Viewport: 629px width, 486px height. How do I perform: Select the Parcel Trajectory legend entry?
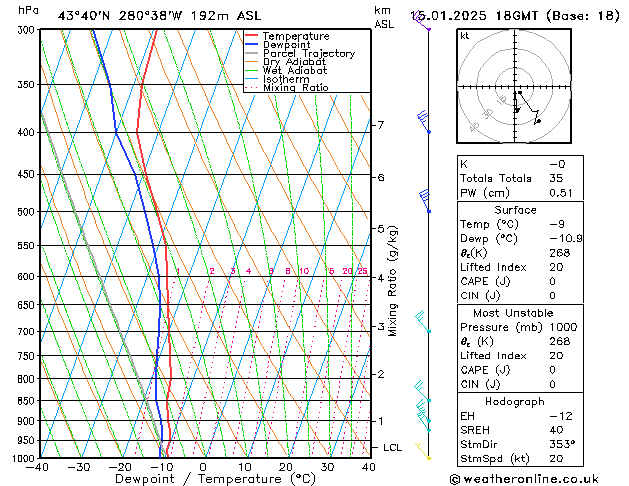300,53
